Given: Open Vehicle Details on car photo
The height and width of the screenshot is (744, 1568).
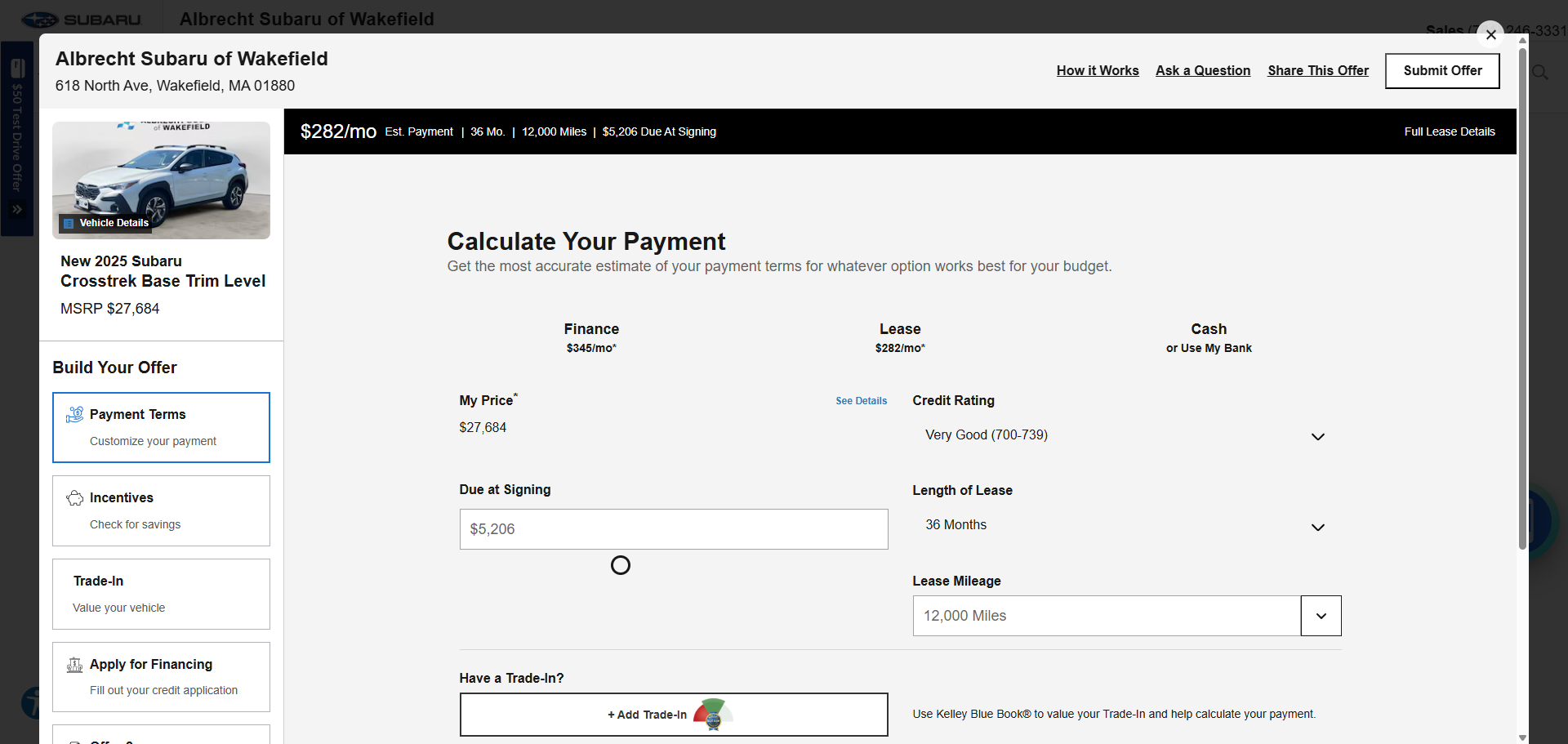Looking at the screenshot, I should pos(106,223).
